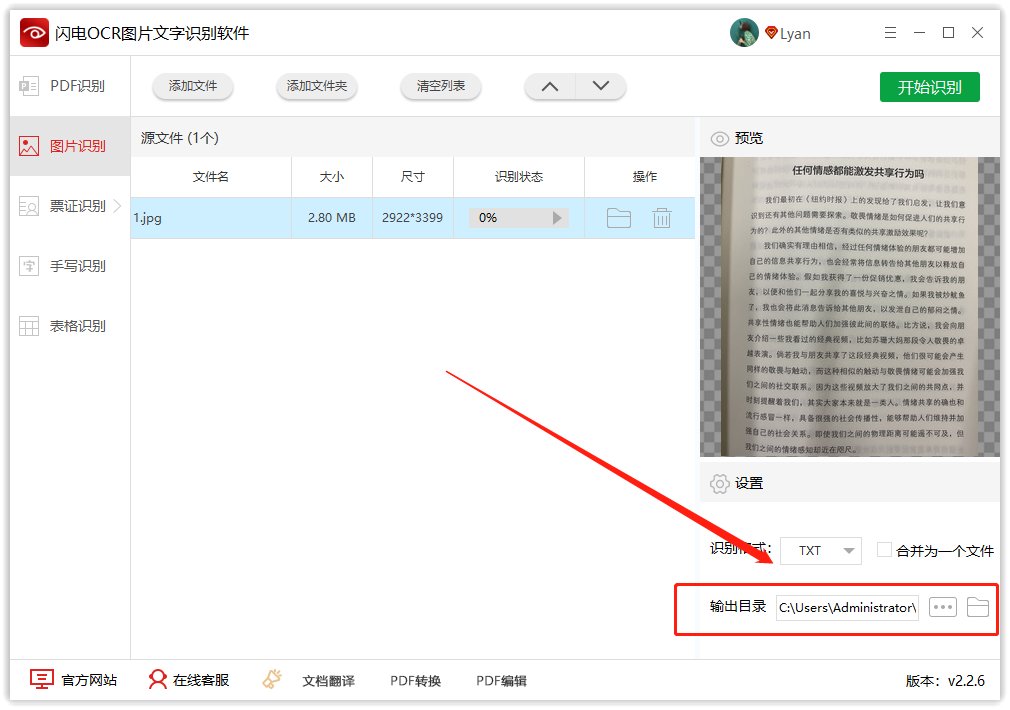Screen dimensions: 1010x710
Task: Open the TXT recognition format dropdown
Action: pos(820,549)
